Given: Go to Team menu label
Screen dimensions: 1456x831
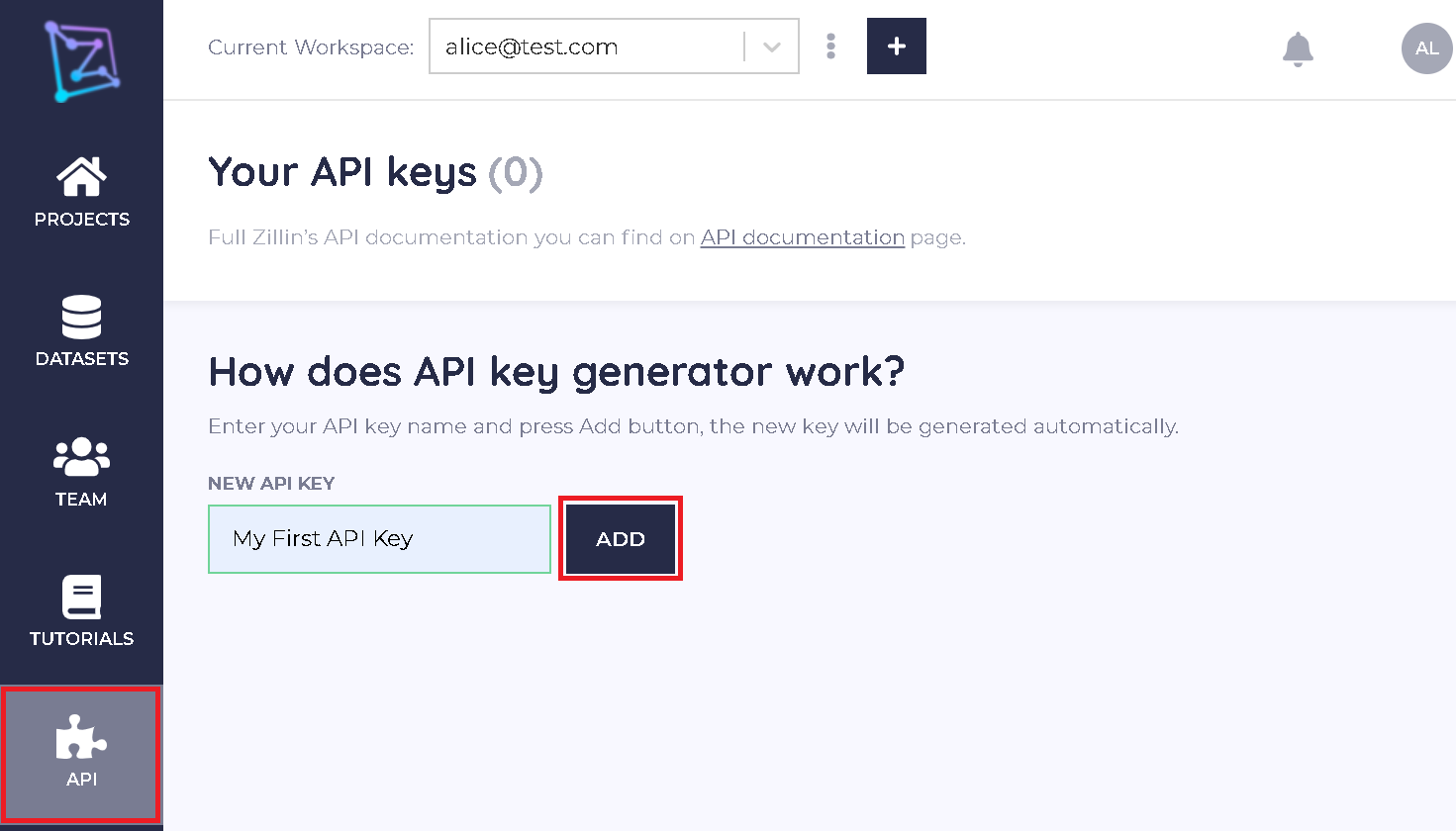Looking at the screenshot, I should [81, 500].
